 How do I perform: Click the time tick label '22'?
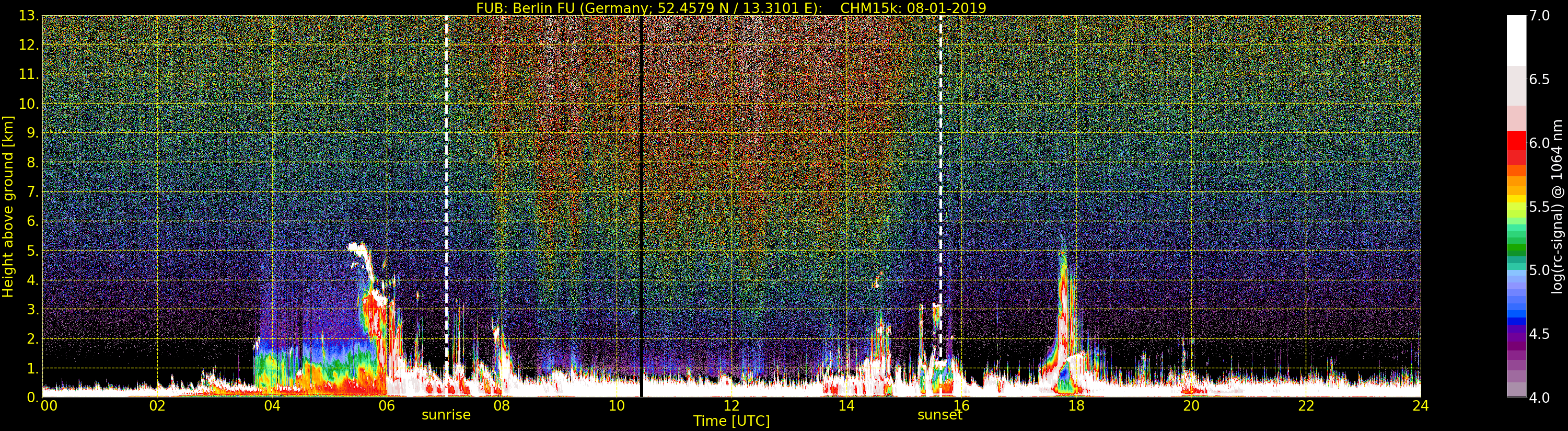click(1306, 405)
